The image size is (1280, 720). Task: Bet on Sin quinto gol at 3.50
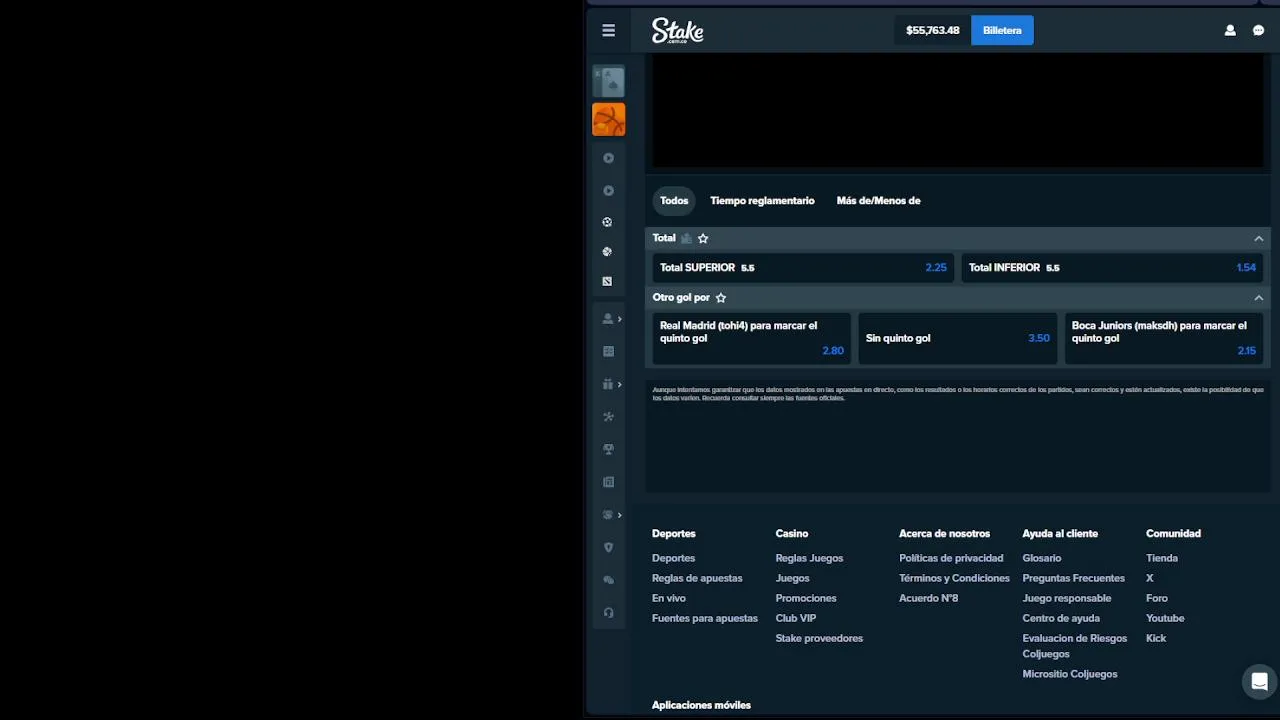[958, 338]
